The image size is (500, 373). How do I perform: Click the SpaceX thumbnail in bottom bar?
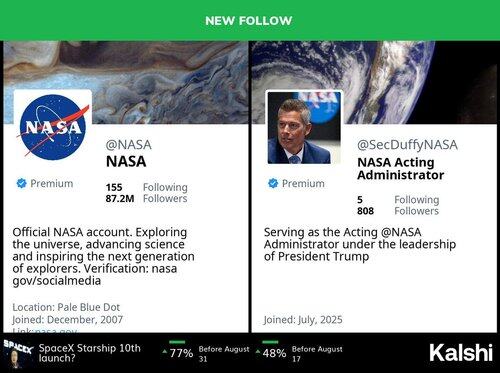18,353
